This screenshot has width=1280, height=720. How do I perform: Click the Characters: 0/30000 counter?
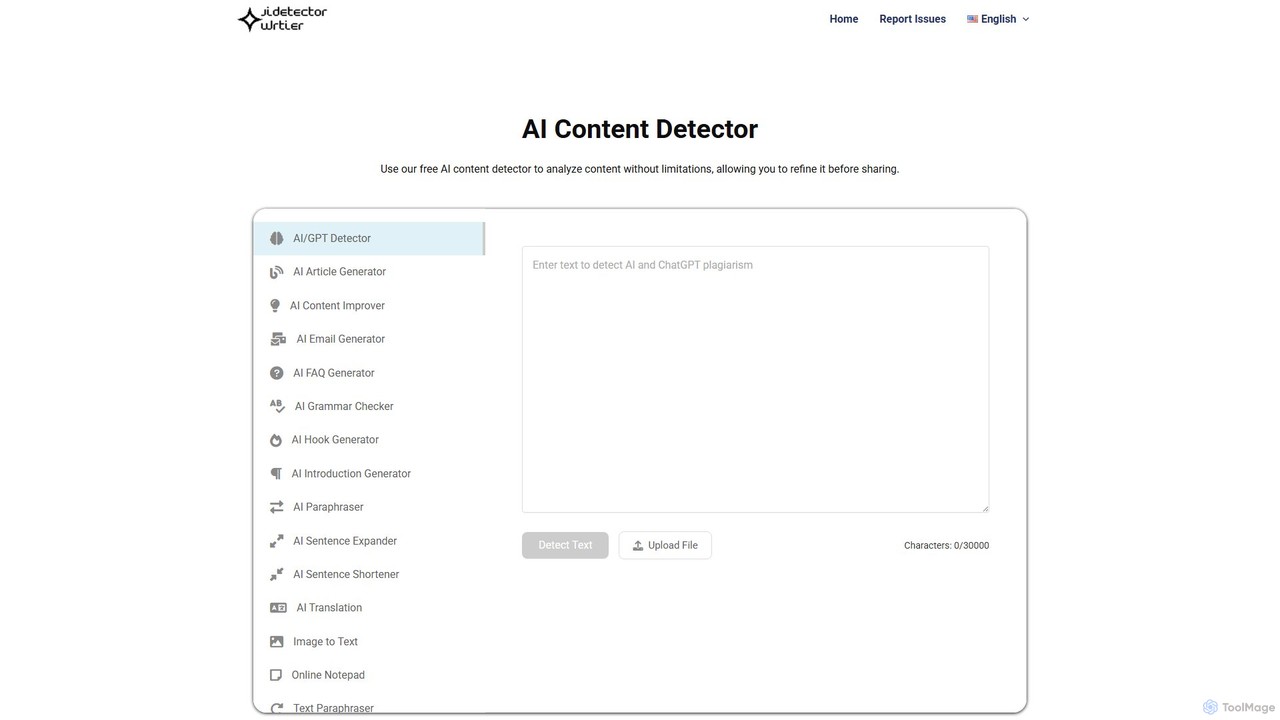(x=946, y=546)
